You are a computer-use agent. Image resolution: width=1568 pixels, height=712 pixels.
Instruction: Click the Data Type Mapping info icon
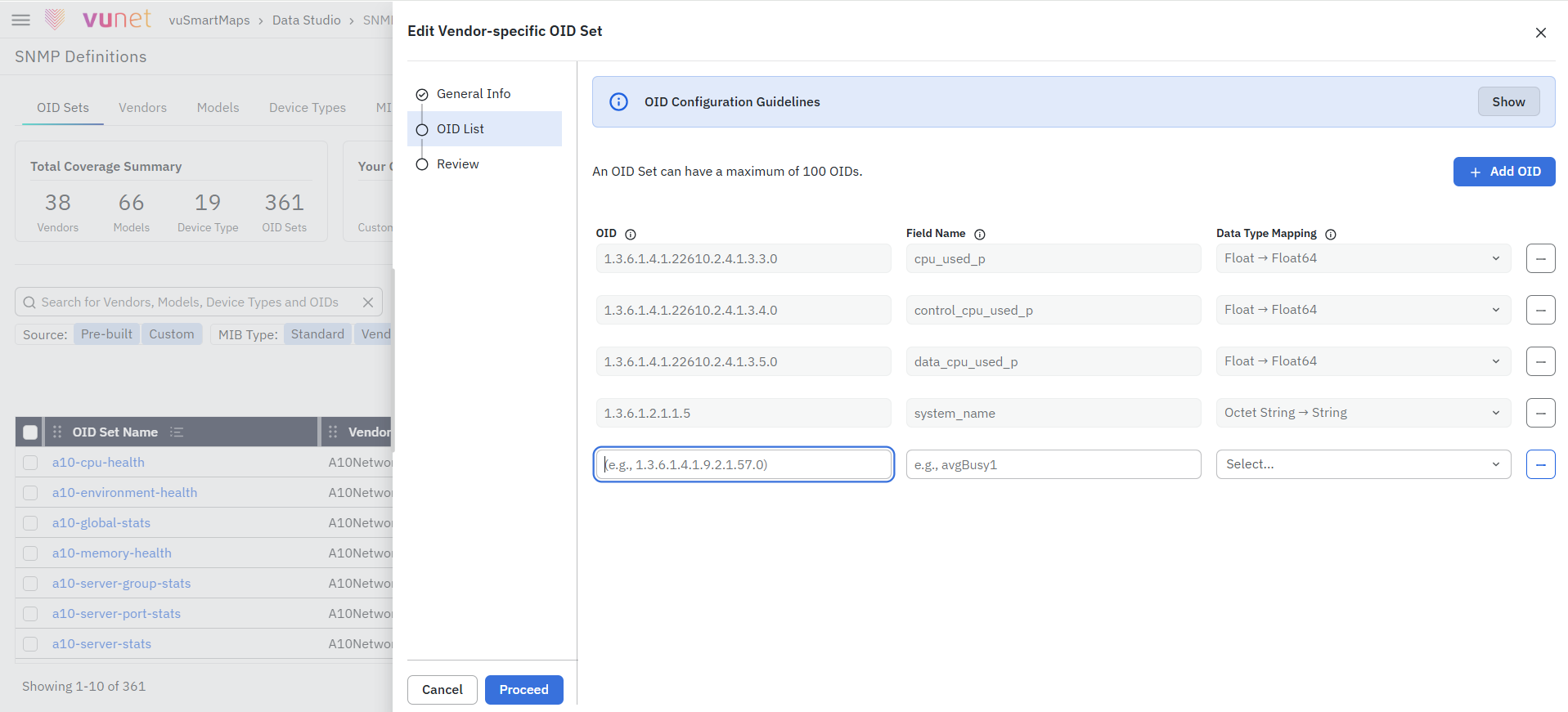tap(1331, 235)
